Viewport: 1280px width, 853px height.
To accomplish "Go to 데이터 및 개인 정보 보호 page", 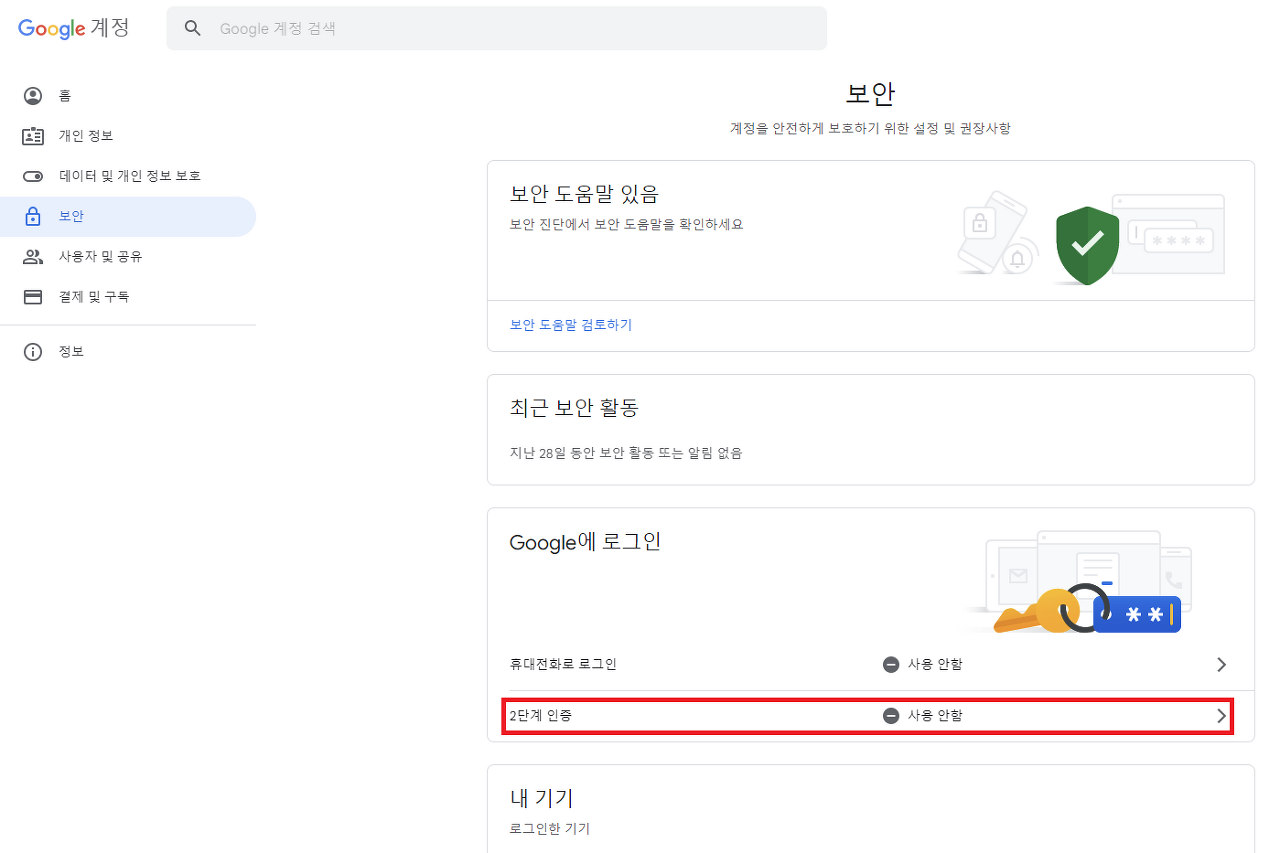I will tap(128, 176).
